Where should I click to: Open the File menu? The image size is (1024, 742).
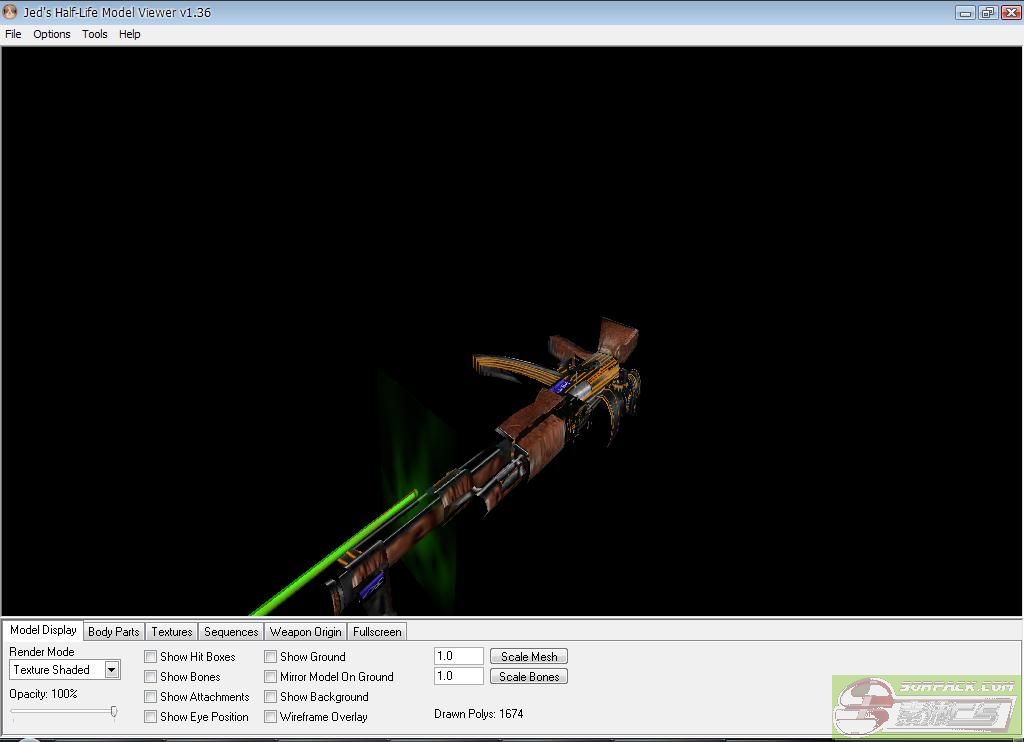coord(13,34)
